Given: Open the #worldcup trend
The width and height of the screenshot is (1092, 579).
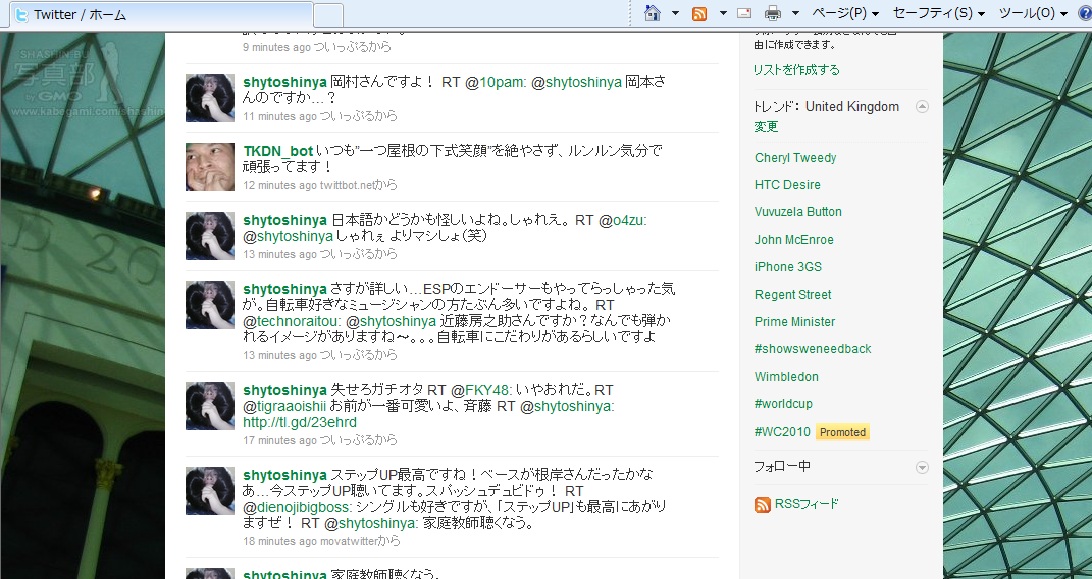Looking at the screenshot, I should click(x=783, y=404).
